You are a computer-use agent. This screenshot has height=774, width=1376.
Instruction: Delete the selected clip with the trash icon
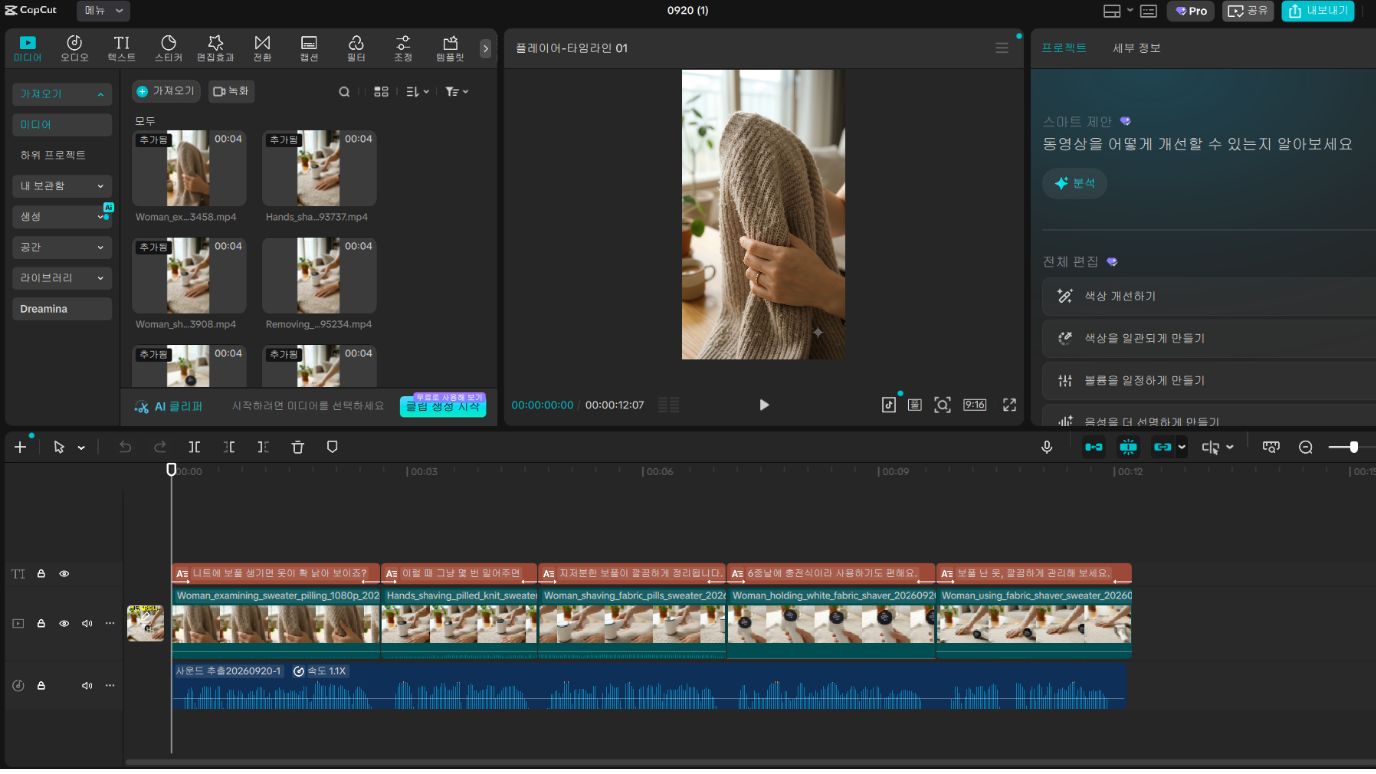click(x=297, y=447)
